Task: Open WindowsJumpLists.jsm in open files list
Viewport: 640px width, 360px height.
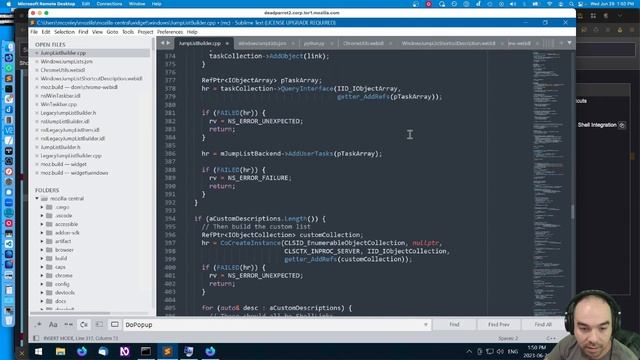Action: click(x=67, y=62)
